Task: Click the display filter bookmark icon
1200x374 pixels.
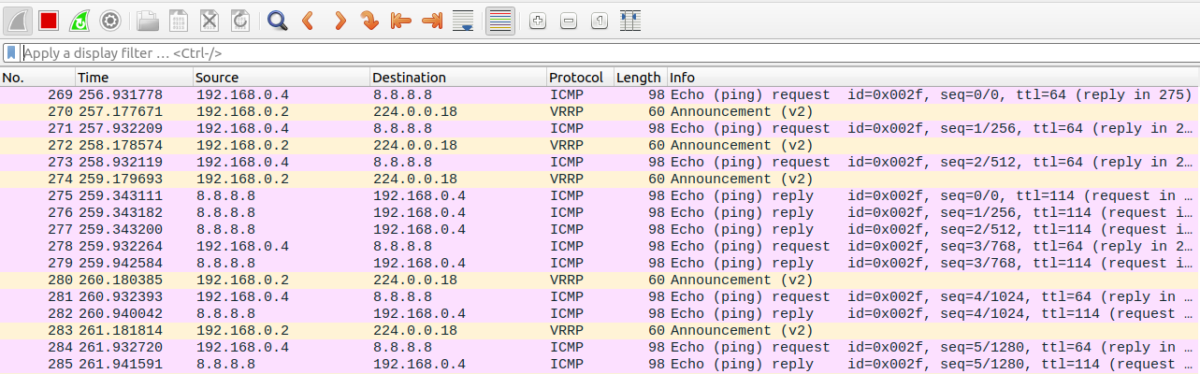Action: 11,53
